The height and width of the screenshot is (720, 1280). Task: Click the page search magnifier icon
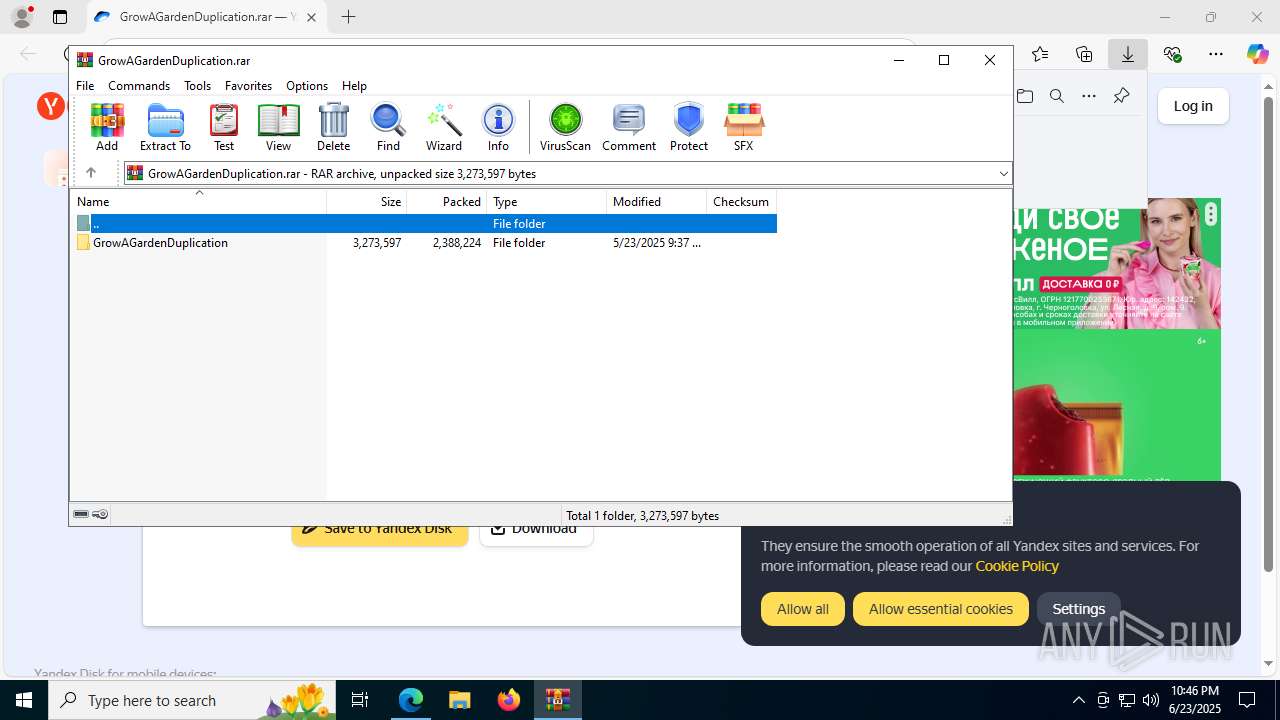click(1056, 96)
